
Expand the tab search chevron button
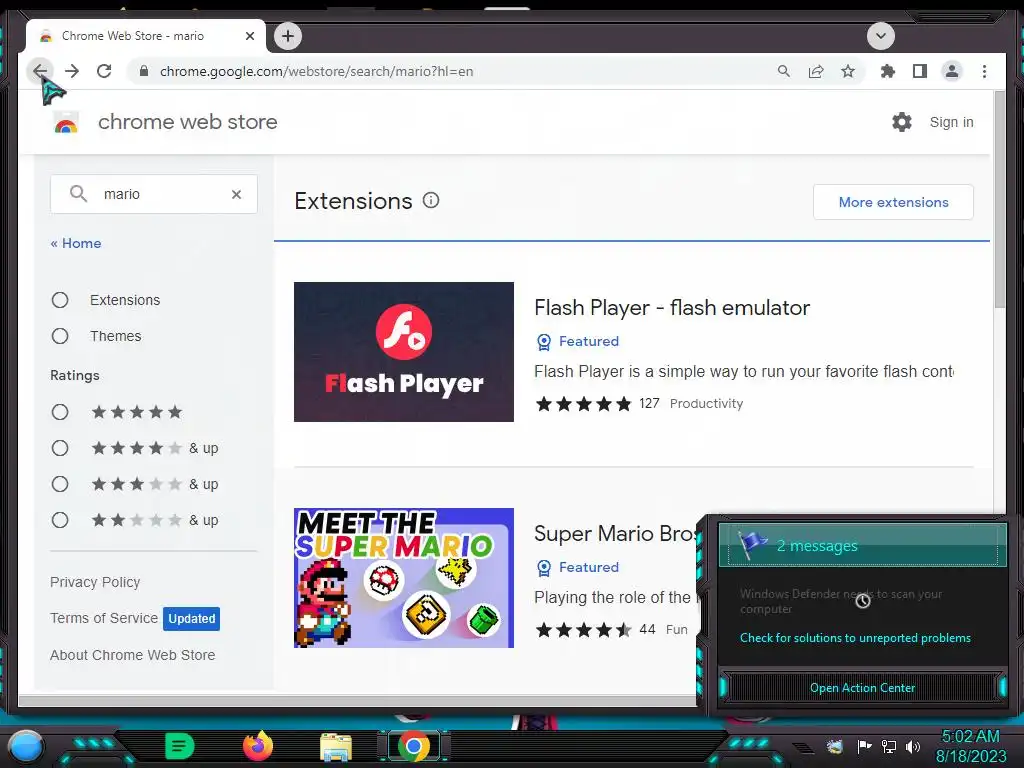(x=880, y=36)
